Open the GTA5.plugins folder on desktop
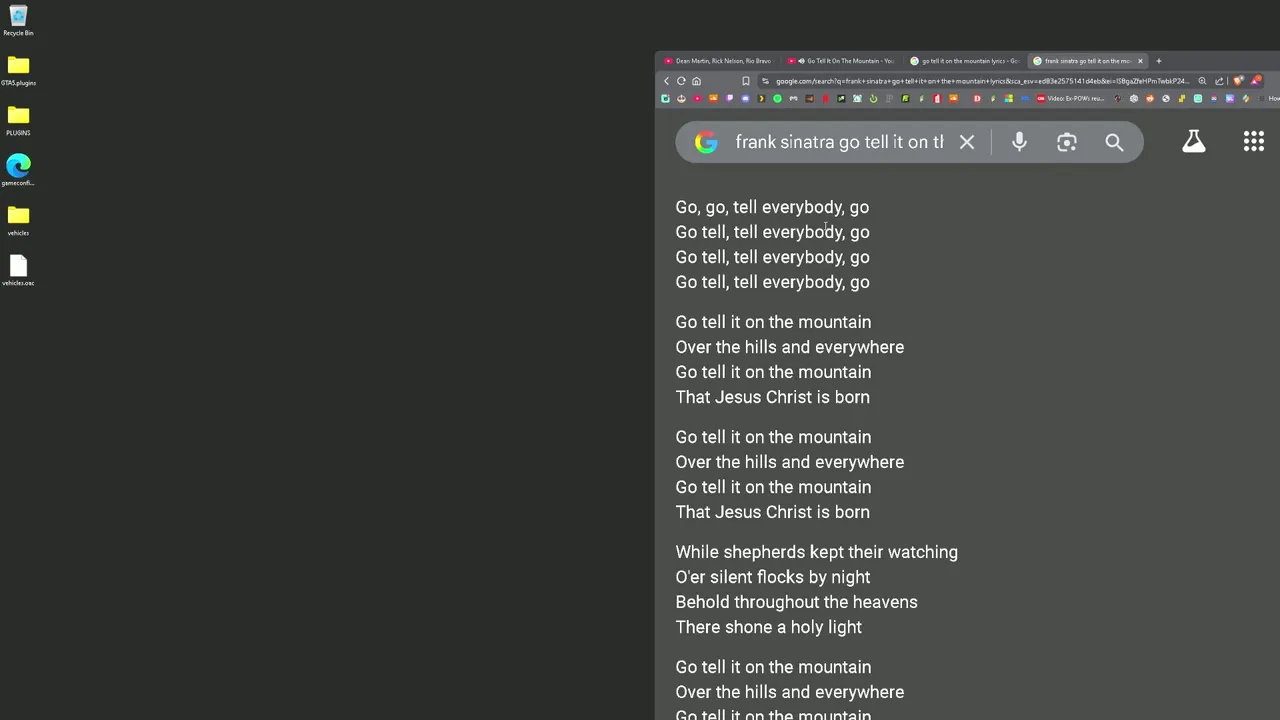 click(x=18, y=70)
